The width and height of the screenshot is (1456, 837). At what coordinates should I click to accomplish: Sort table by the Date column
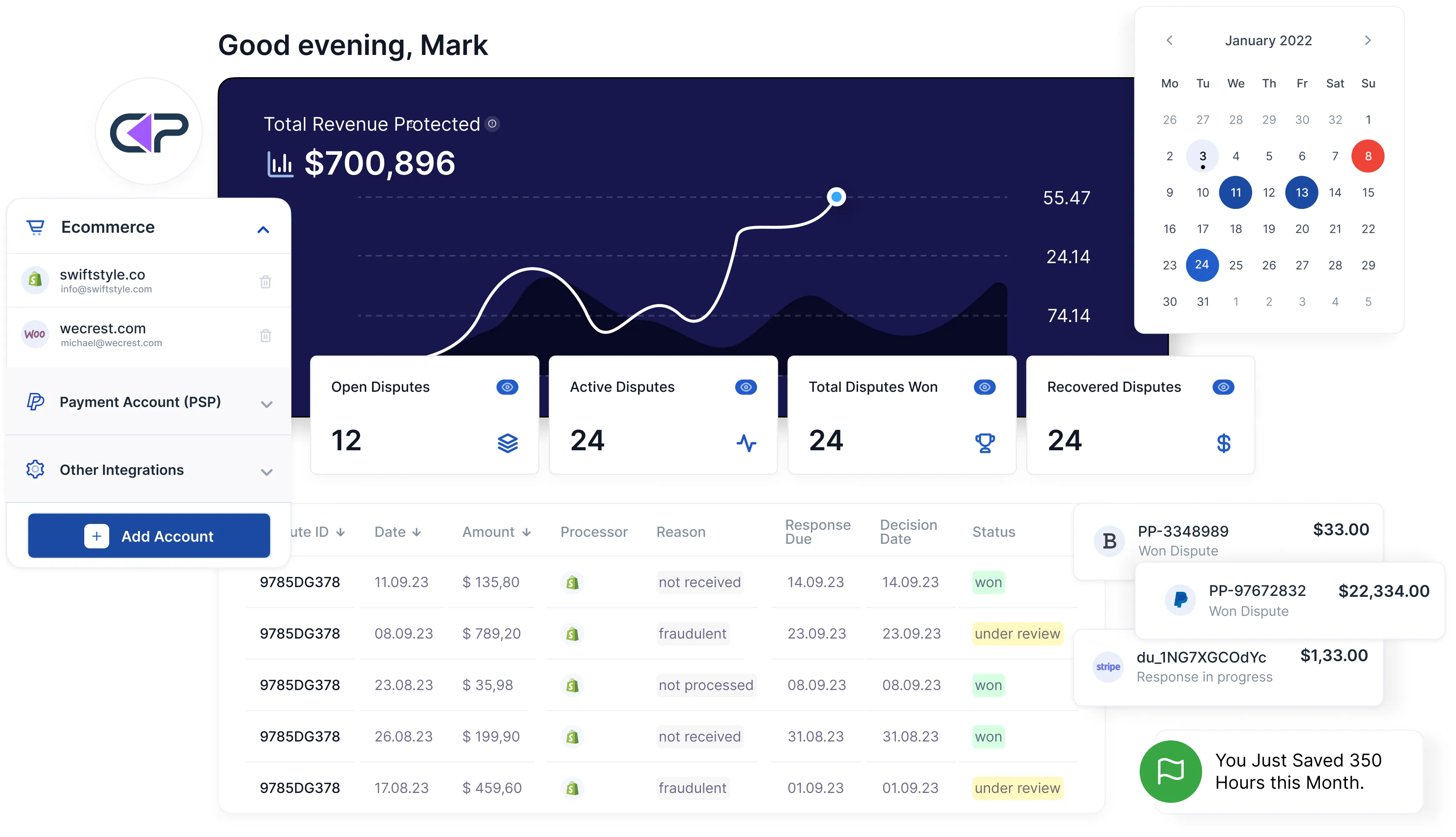tap(417, 532)
